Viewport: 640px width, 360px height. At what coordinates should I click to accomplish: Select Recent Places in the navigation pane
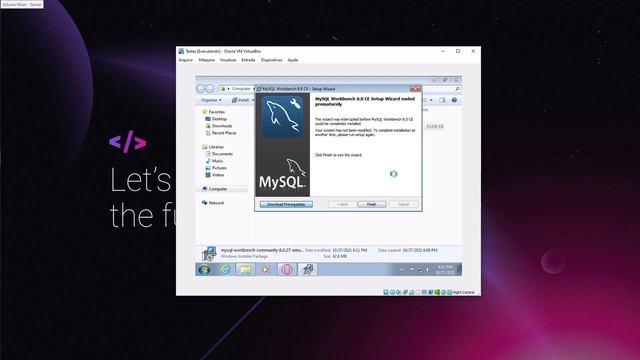coord(221,133)
